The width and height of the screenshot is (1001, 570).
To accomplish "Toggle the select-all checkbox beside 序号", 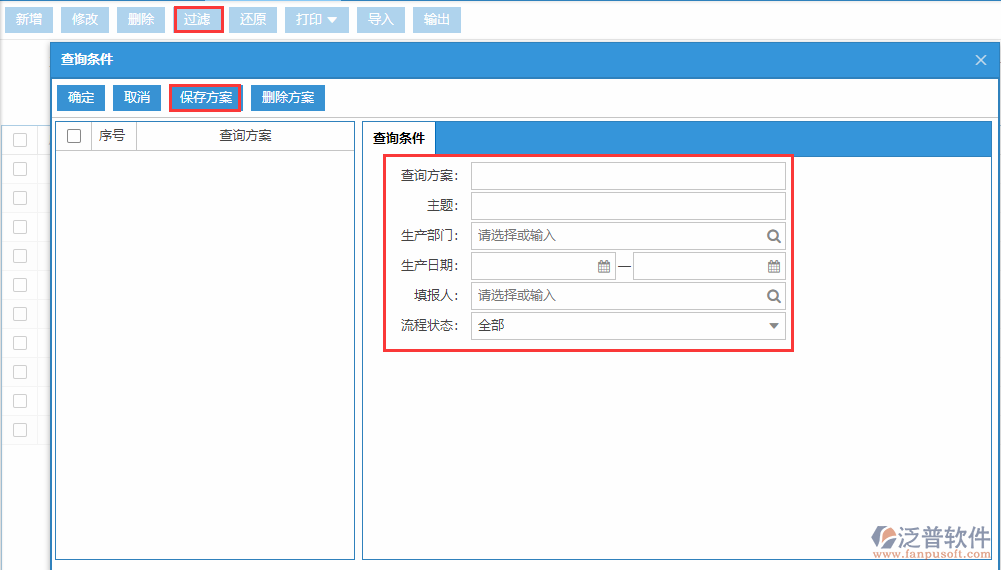I will coord(74,136).
